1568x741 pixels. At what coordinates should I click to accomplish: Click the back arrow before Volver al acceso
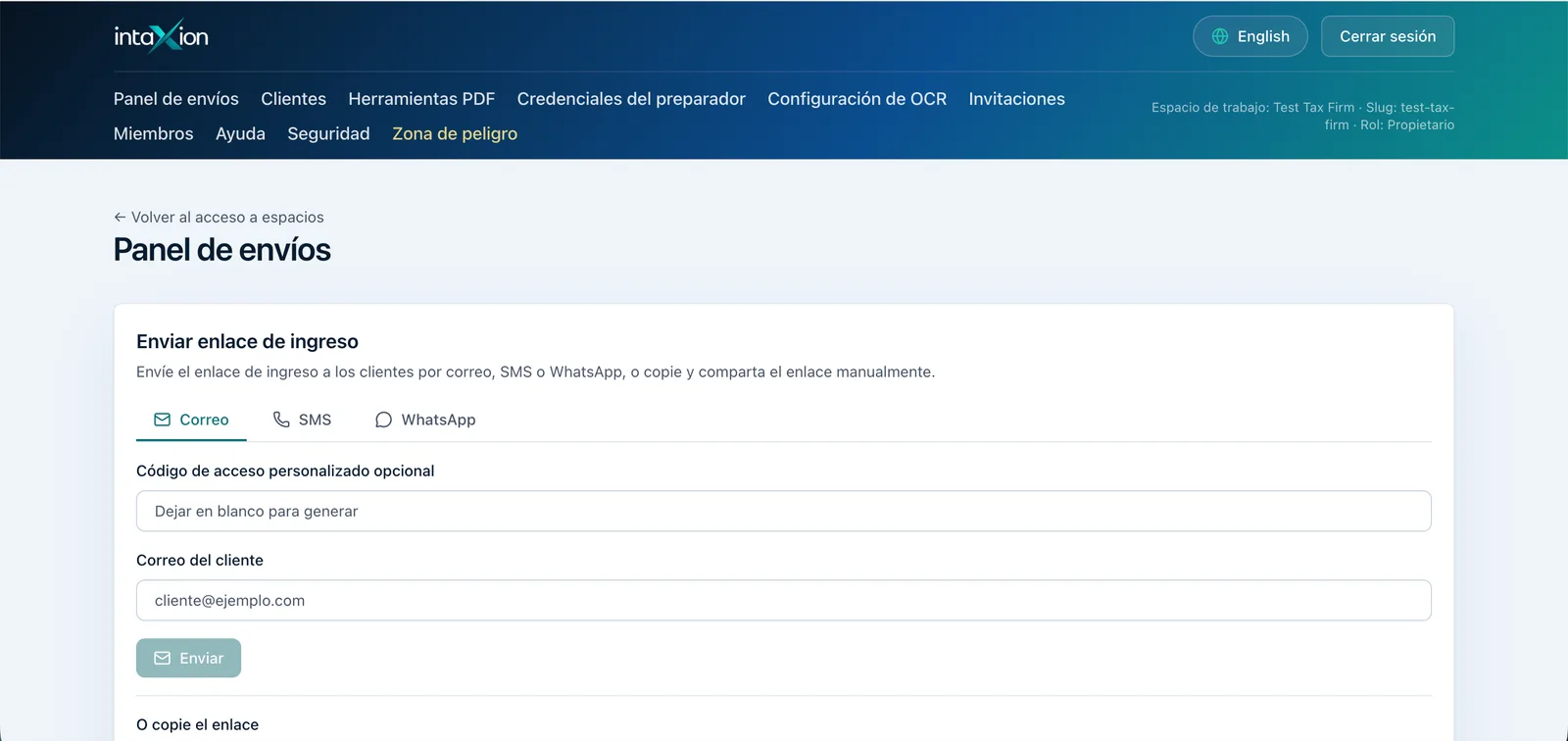coord(120,218)
